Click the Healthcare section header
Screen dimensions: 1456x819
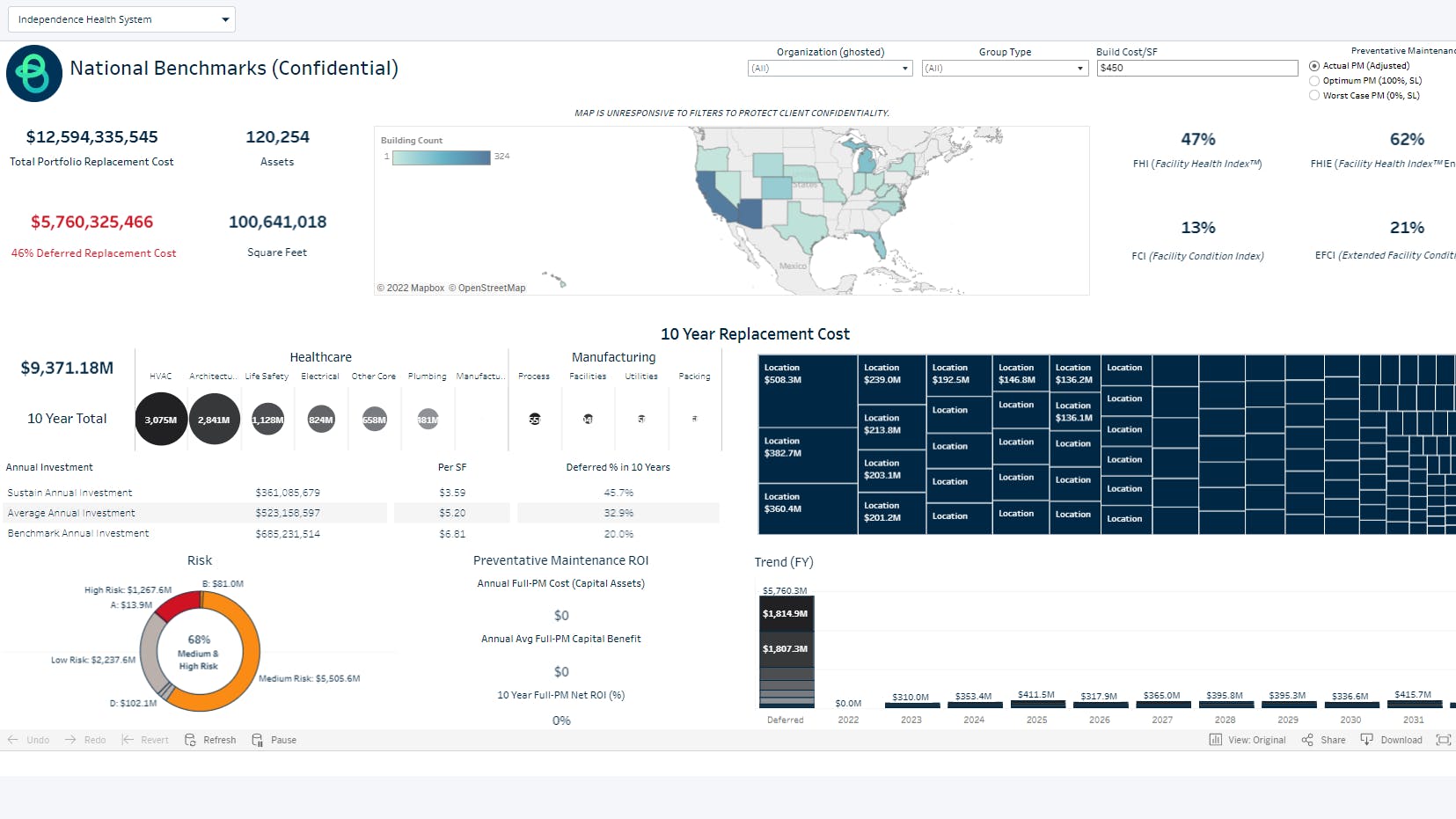tap(320, 357)
